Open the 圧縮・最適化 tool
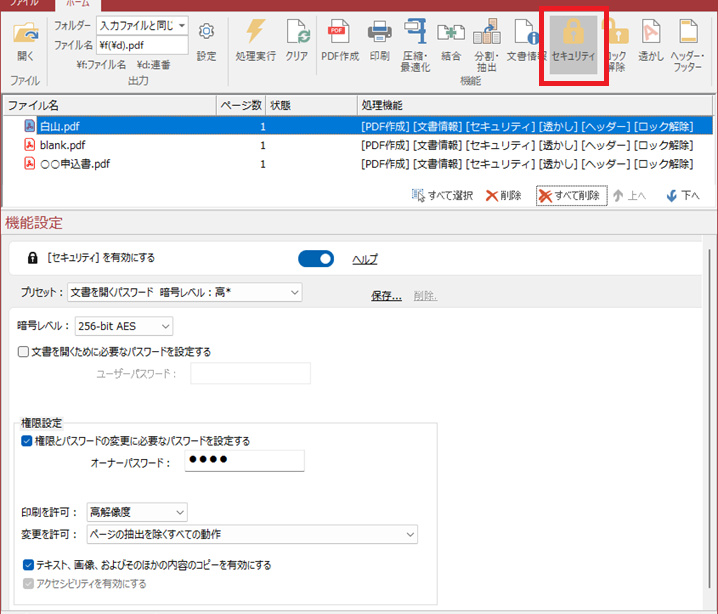This screenshot has height=614, width=718. [414, 40]
